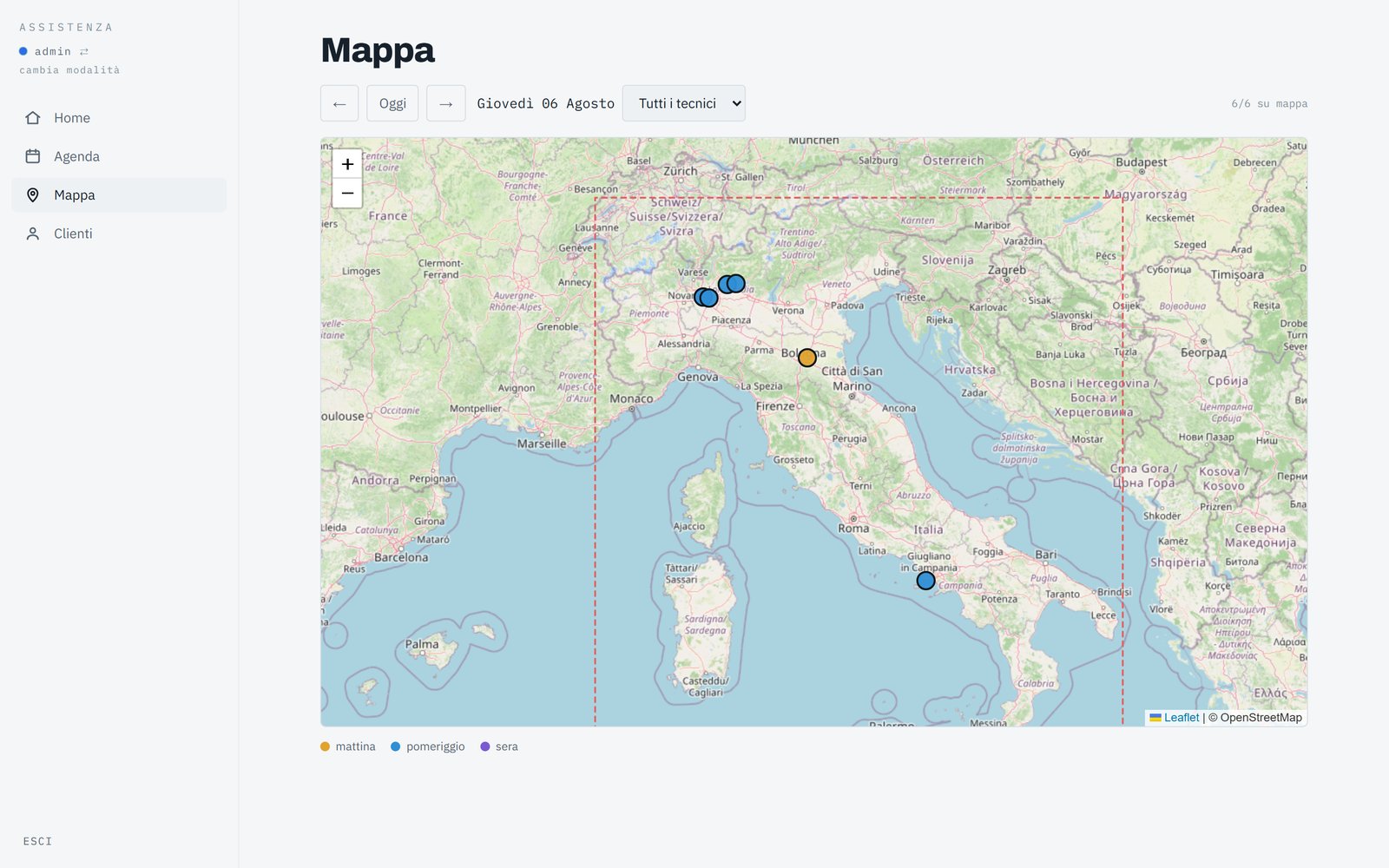Click the Home house icon in sidebar

pos(33,118)
